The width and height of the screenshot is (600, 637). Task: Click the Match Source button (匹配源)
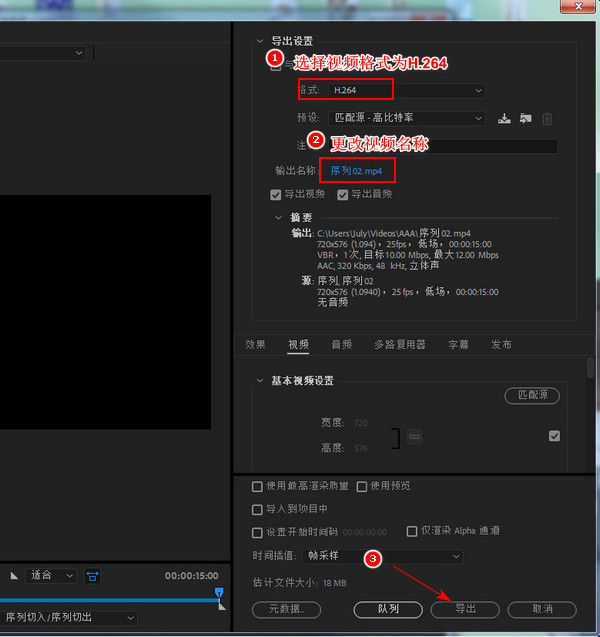(532, 395)
